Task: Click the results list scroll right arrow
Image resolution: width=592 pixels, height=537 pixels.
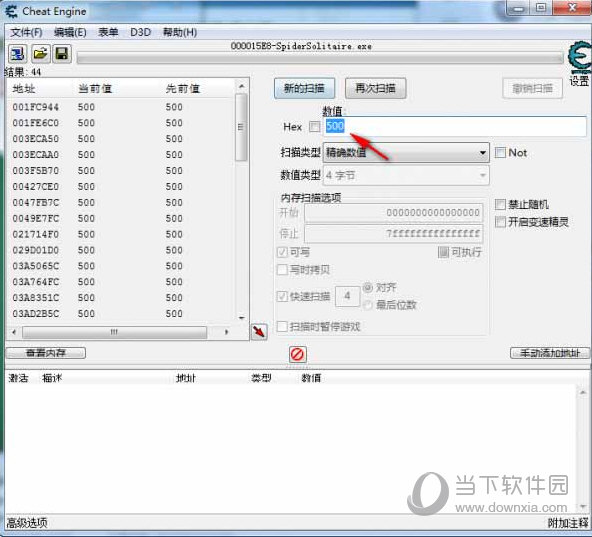Action: (x=227, y=332)
